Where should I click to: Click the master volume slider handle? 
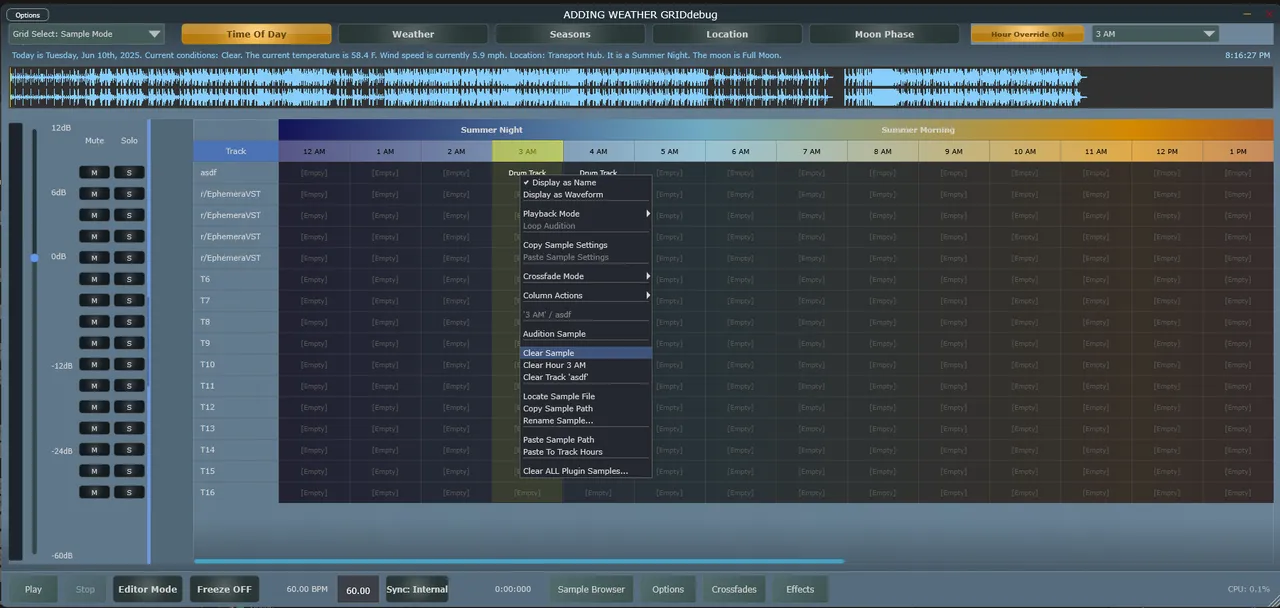34,258
